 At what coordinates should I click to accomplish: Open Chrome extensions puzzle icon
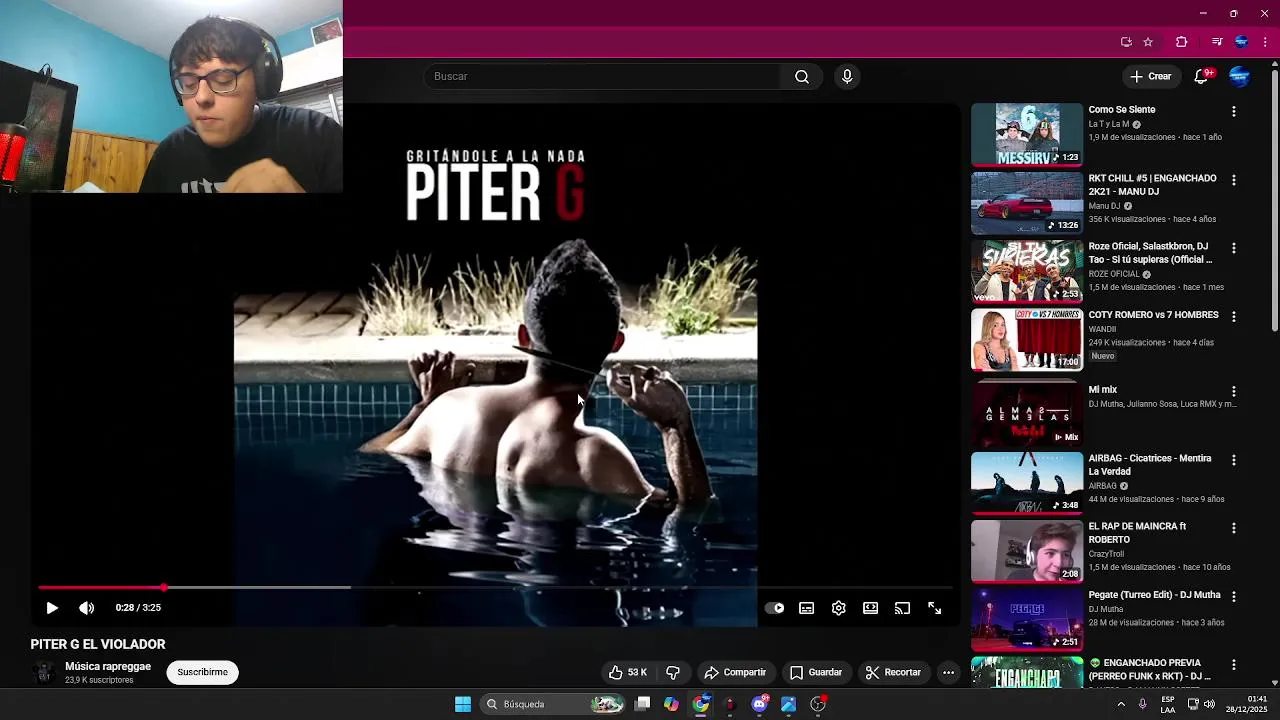tap(1181, 42)
